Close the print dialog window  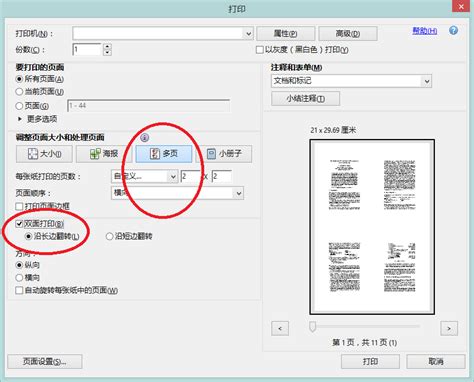(461, 7)
